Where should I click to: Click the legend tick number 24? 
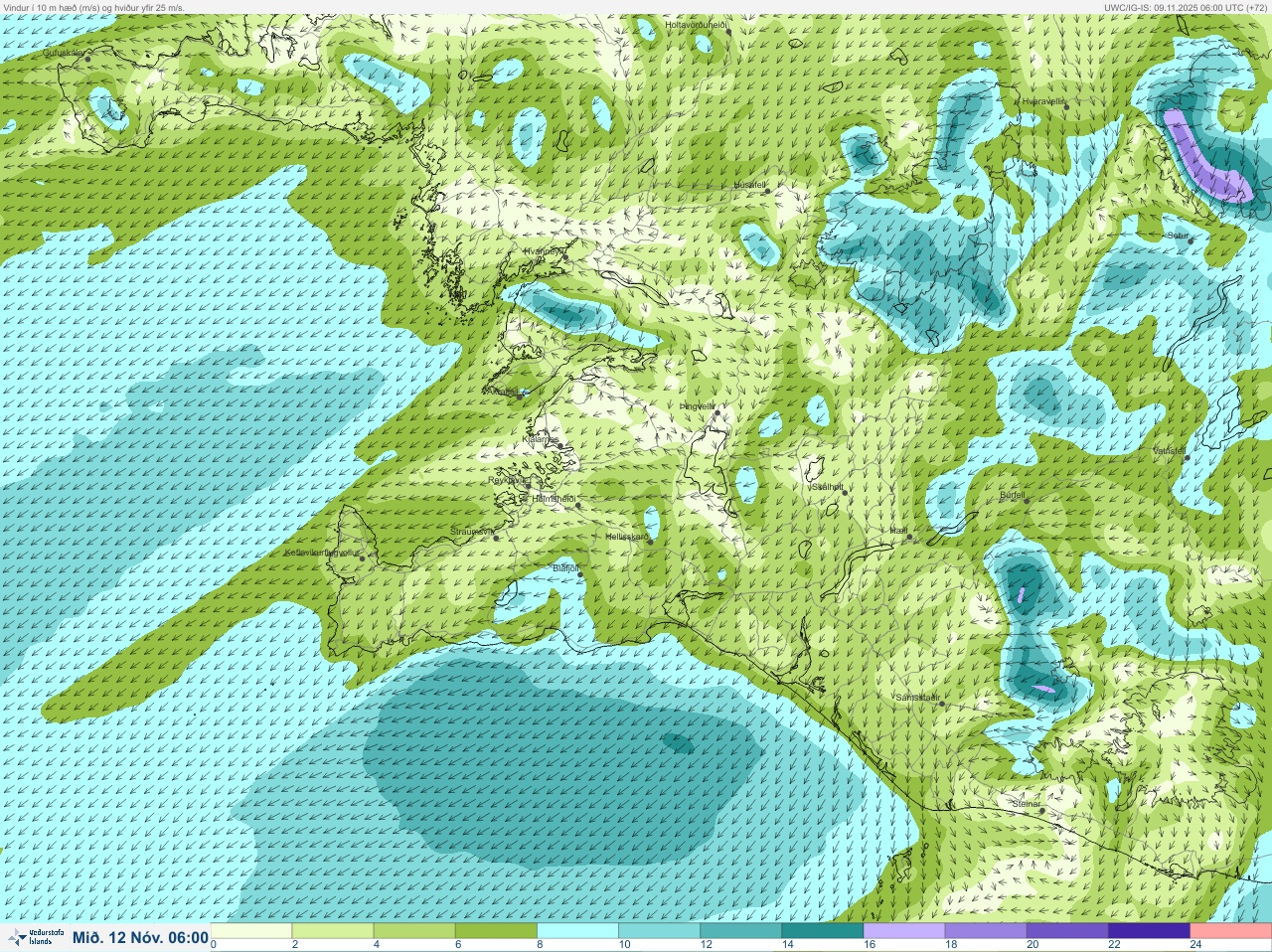click(1195, 945)
